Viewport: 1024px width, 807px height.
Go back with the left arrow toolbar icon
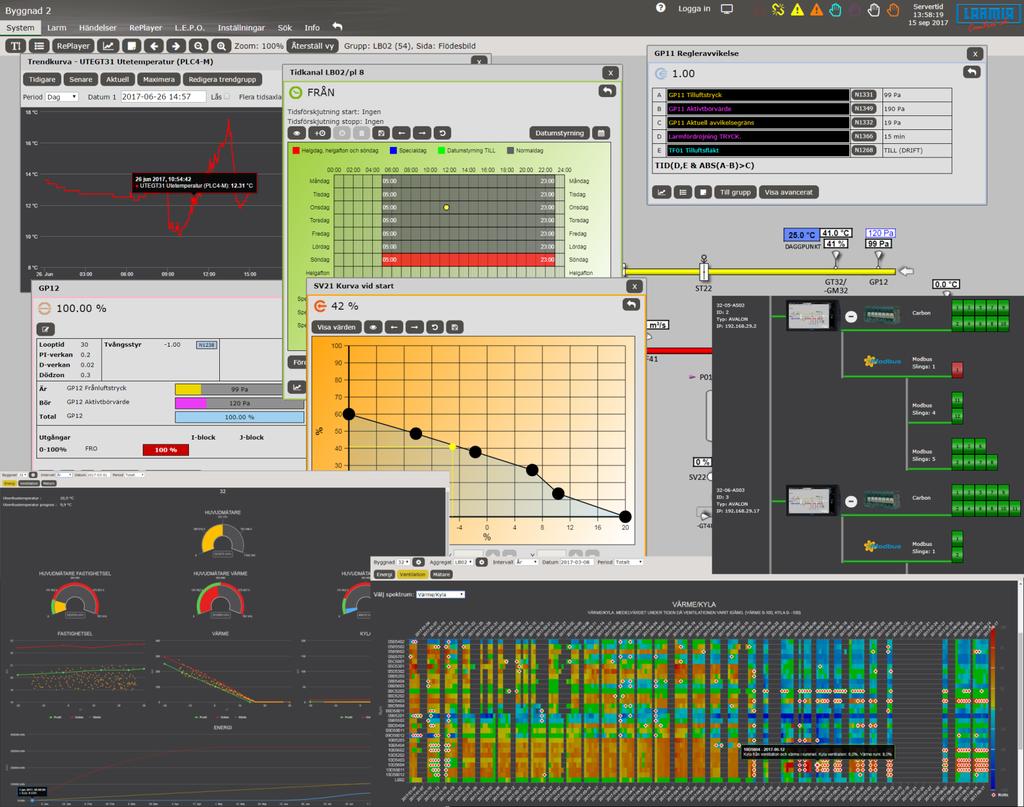[153, 46]
